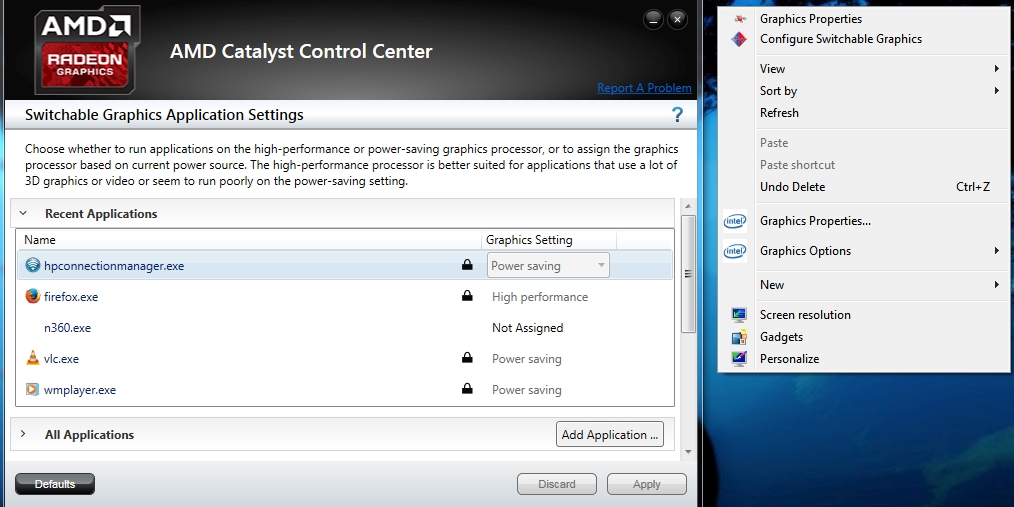
Task: Click the Firefox application icon
Action: [33, 297]
